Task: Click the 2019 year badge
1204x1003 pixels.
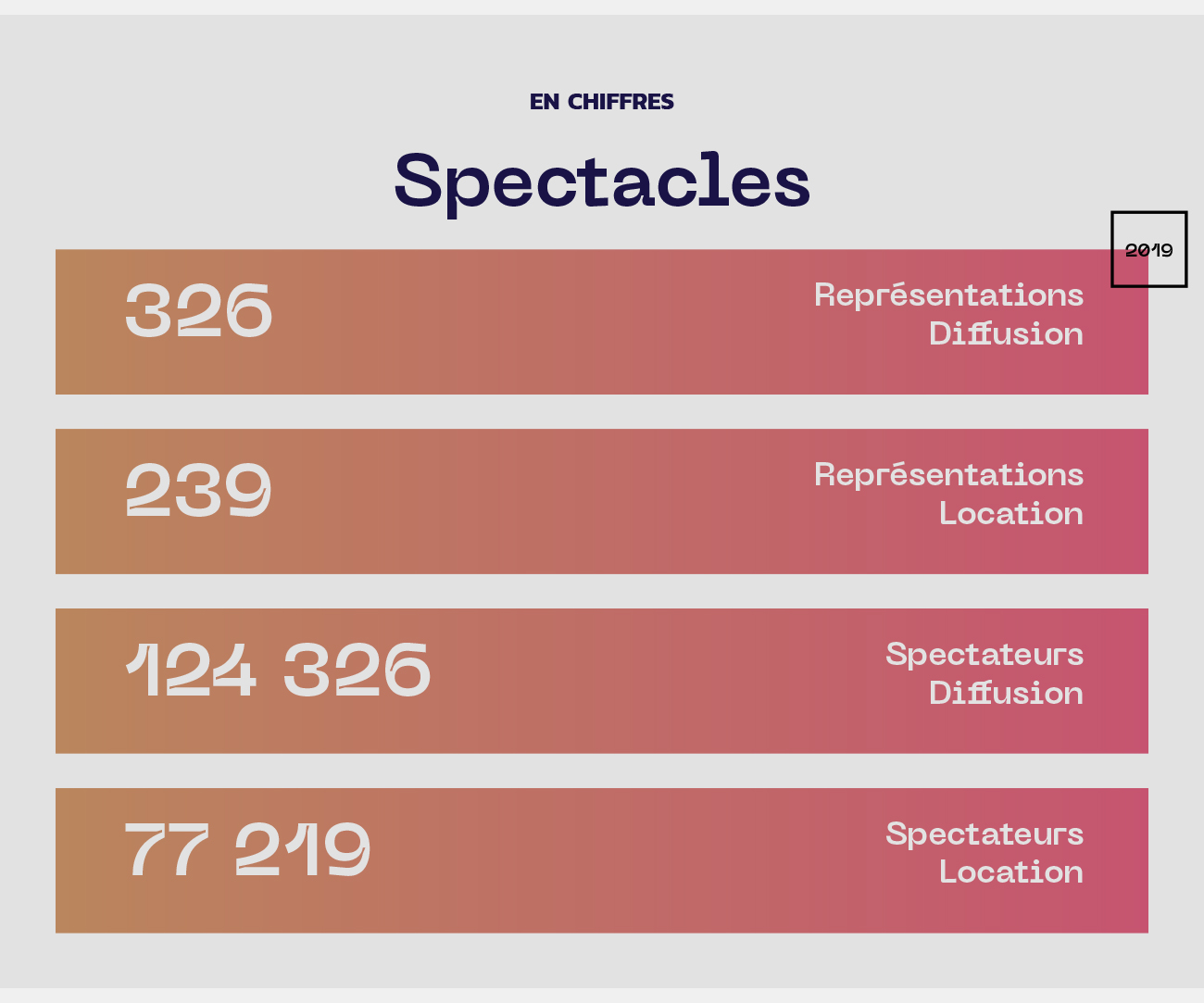Action: tap(1149, 249)
